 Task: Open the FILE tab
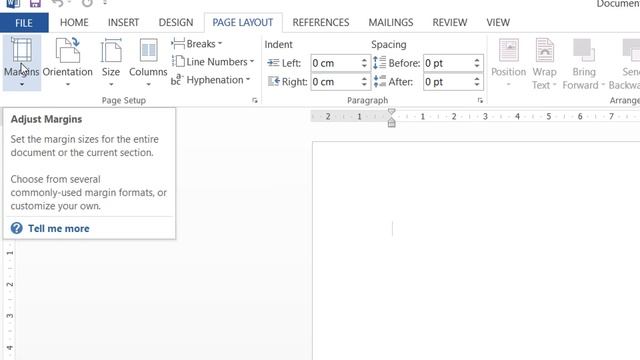point(24,22)
